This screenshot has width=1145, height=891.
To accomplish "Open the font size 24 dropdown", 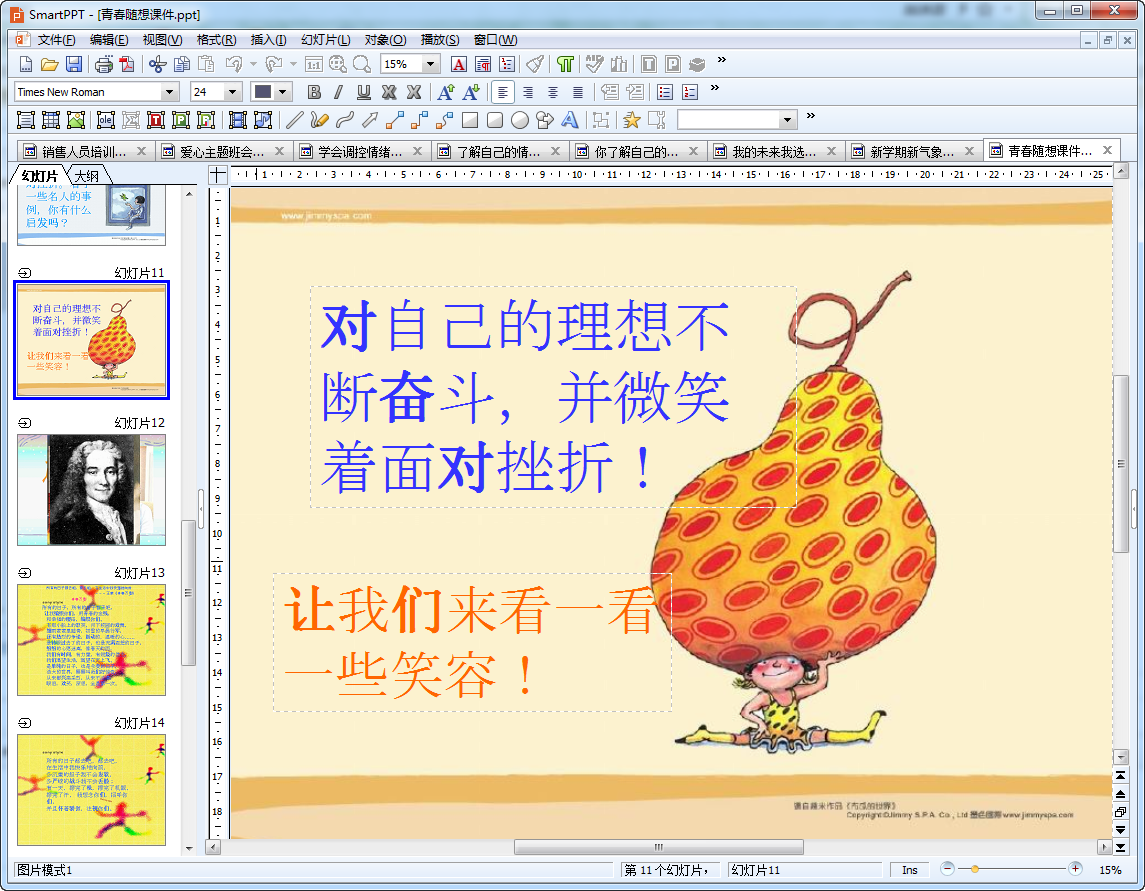I will [232, 92].
